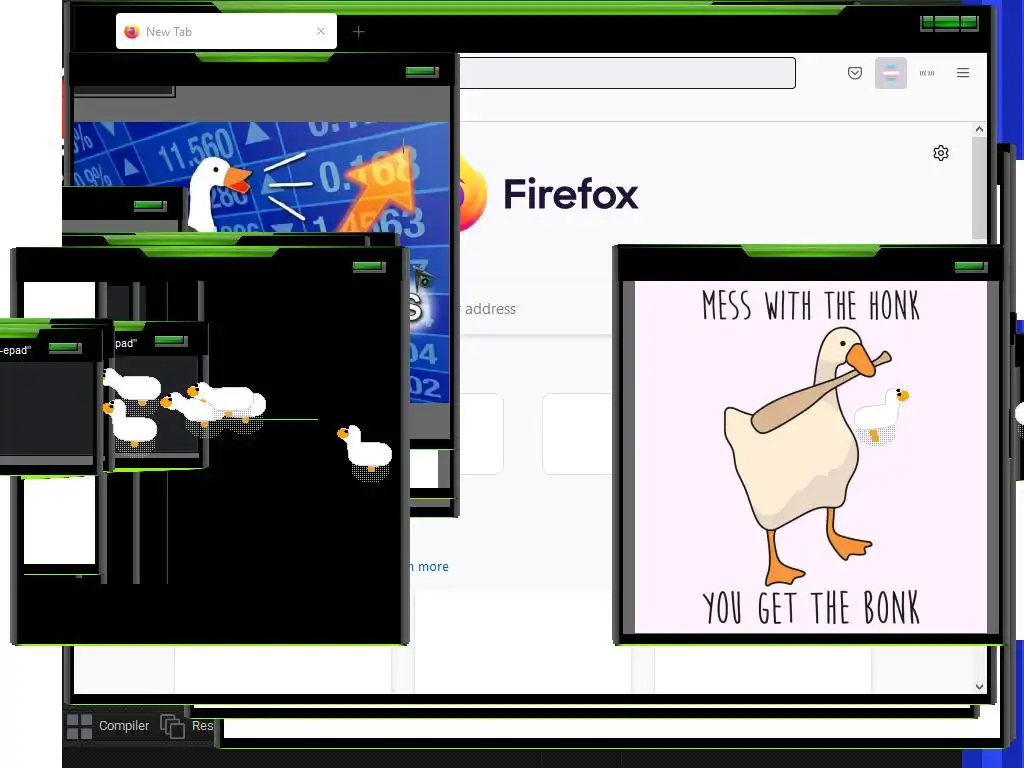Viewport: 1024px width, 768px height.
Task: Click the leftmost green Firefox window-control button
Action: 927,23
